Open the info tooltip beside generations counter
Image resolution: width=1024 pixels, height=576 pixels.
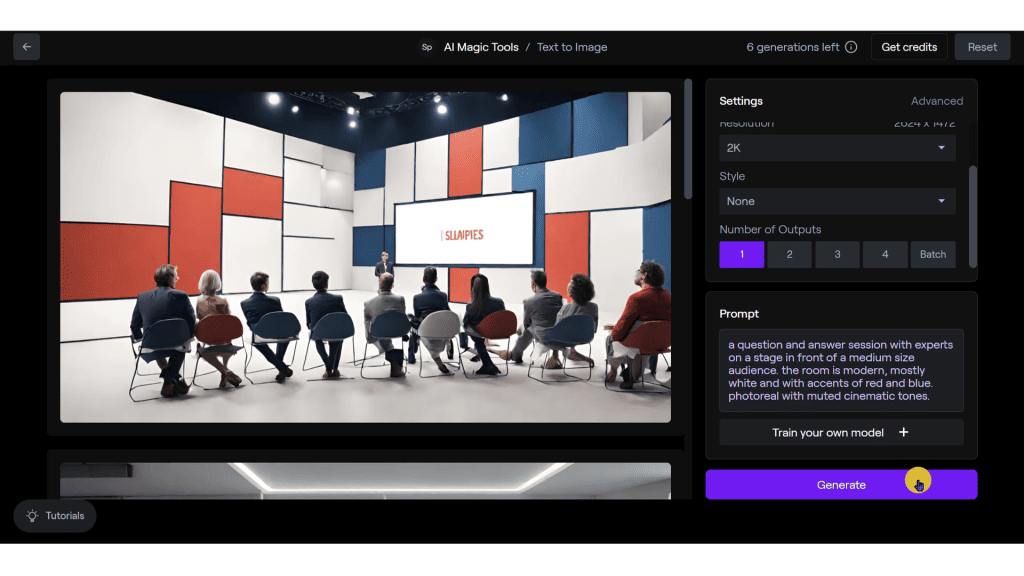point(849,46)
